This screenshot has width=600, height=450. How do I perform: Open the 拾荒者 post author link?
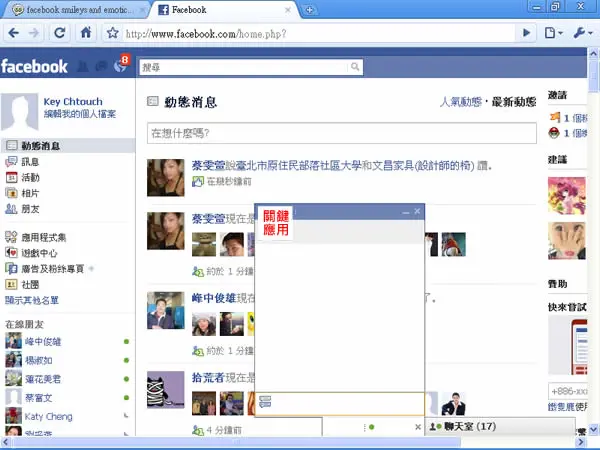tap(208, 377)
